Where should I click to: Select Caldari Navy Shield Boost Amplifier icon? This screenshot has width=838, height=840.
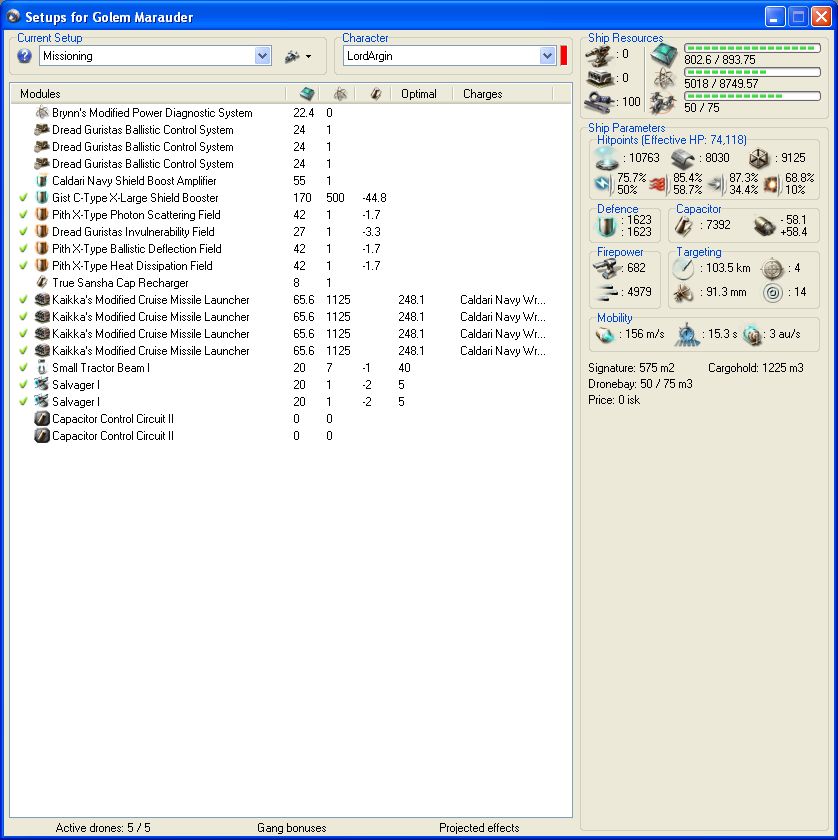pyautogui.click(x=42, y=181)
